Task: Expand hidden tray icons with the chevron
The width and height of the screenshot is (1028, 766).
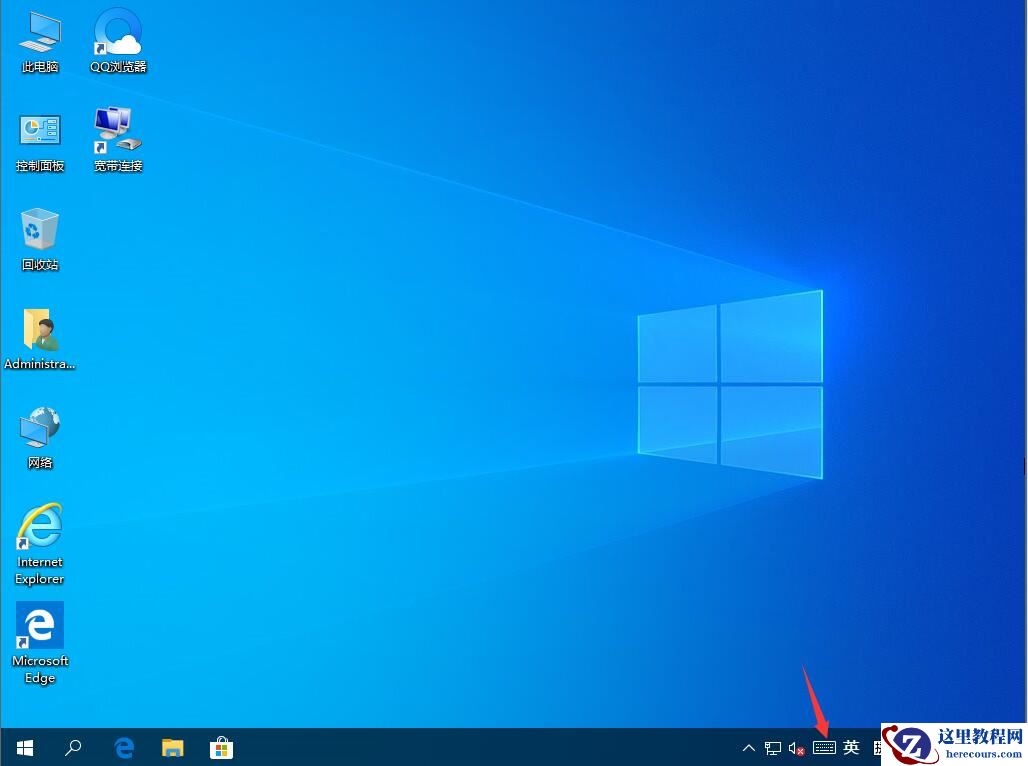Action: click(748, 747)
